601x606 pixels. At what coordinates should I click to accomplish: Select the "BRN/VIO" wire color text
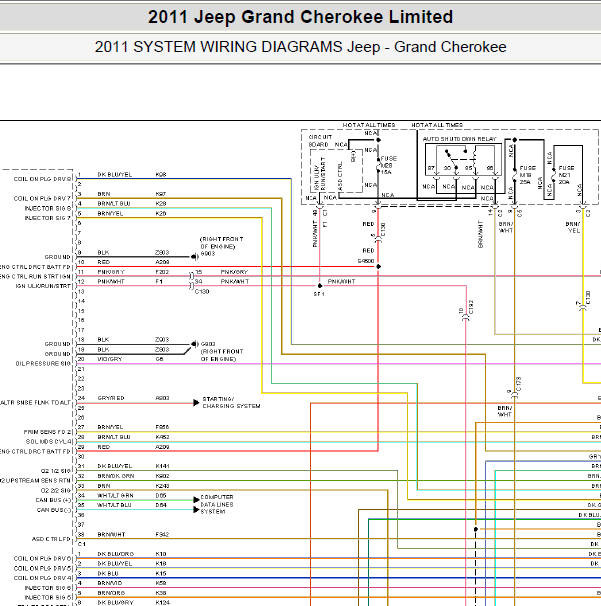[x=110, y=583]
